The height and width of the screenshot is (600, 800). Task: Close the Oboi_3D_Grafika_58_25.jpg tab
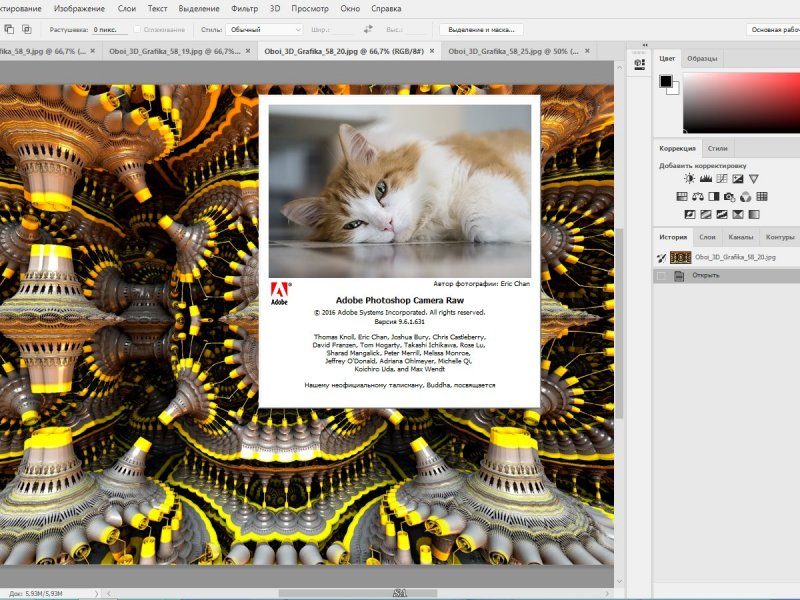(x=587, y=51)
